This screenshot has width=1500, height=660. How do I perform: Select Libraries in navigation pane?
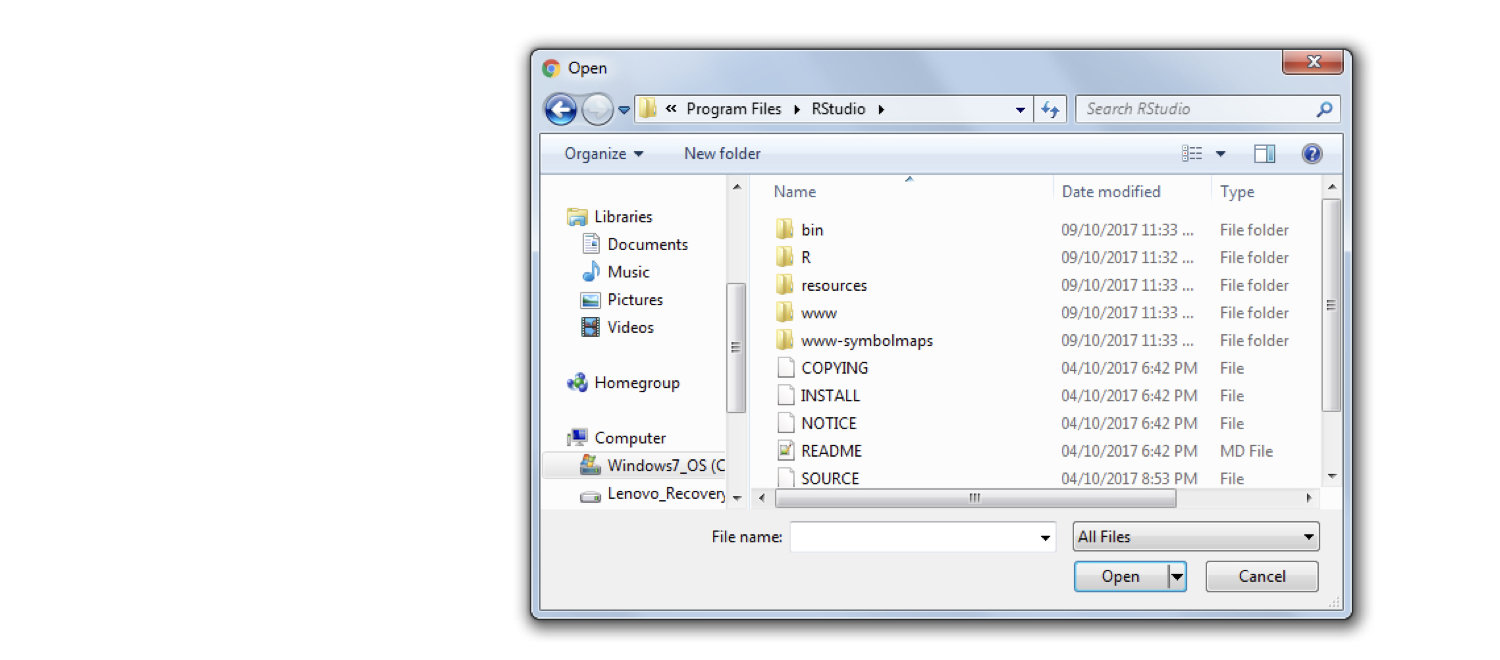[x=610, y=216]
